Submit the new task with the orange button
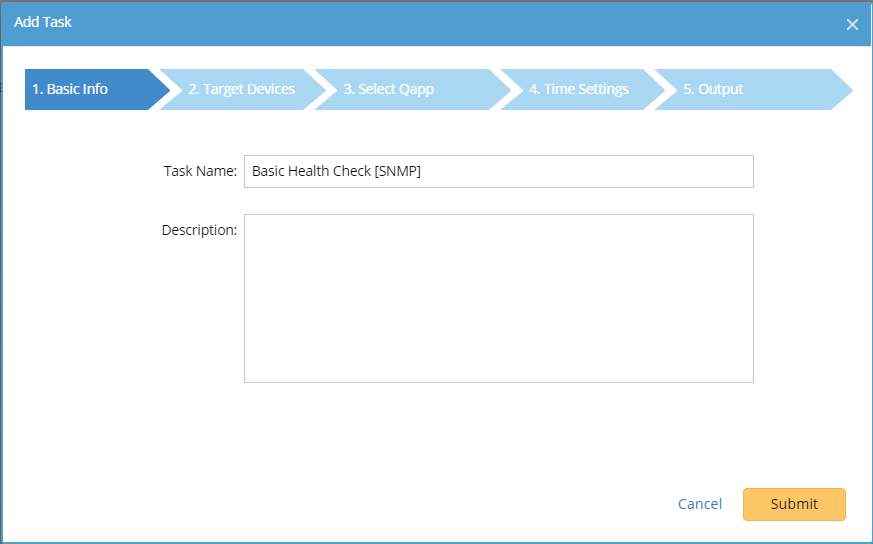This screenshot has width=873, height=544. pyautogui.click(x=794, y=504)
